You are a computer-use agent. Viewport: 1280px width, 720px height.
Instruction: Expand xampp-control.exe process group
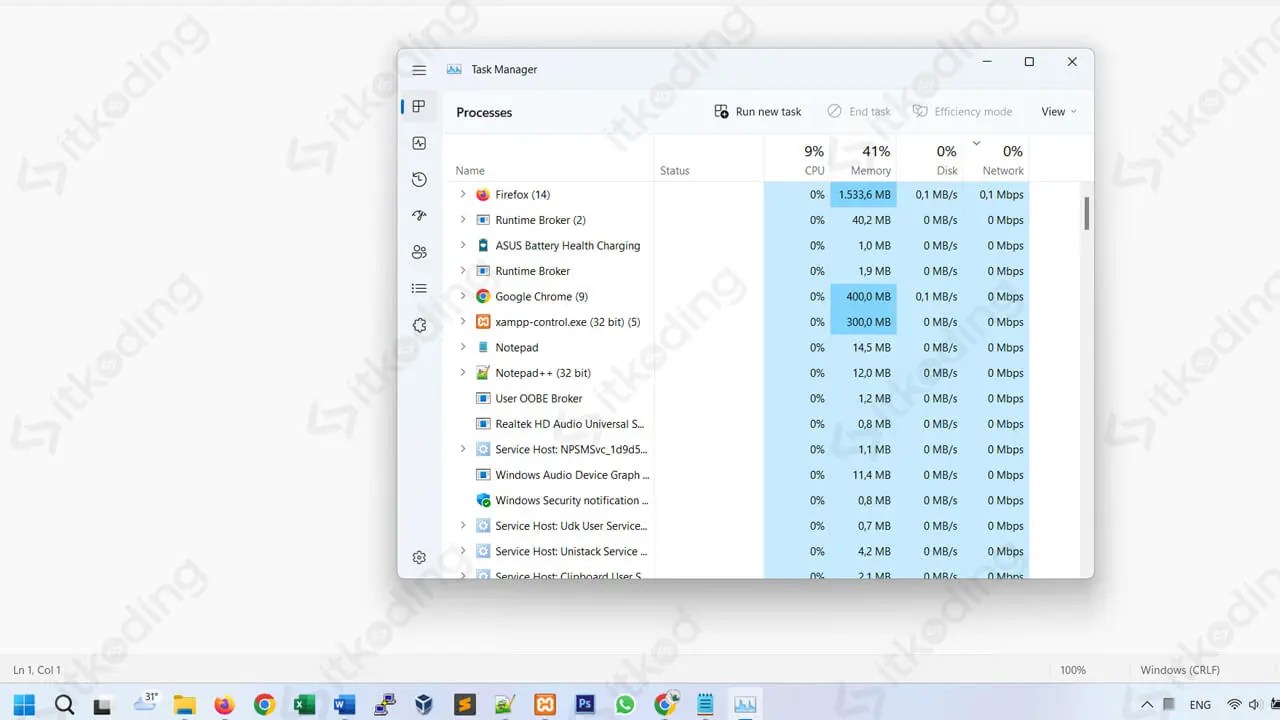pos(463,322)
